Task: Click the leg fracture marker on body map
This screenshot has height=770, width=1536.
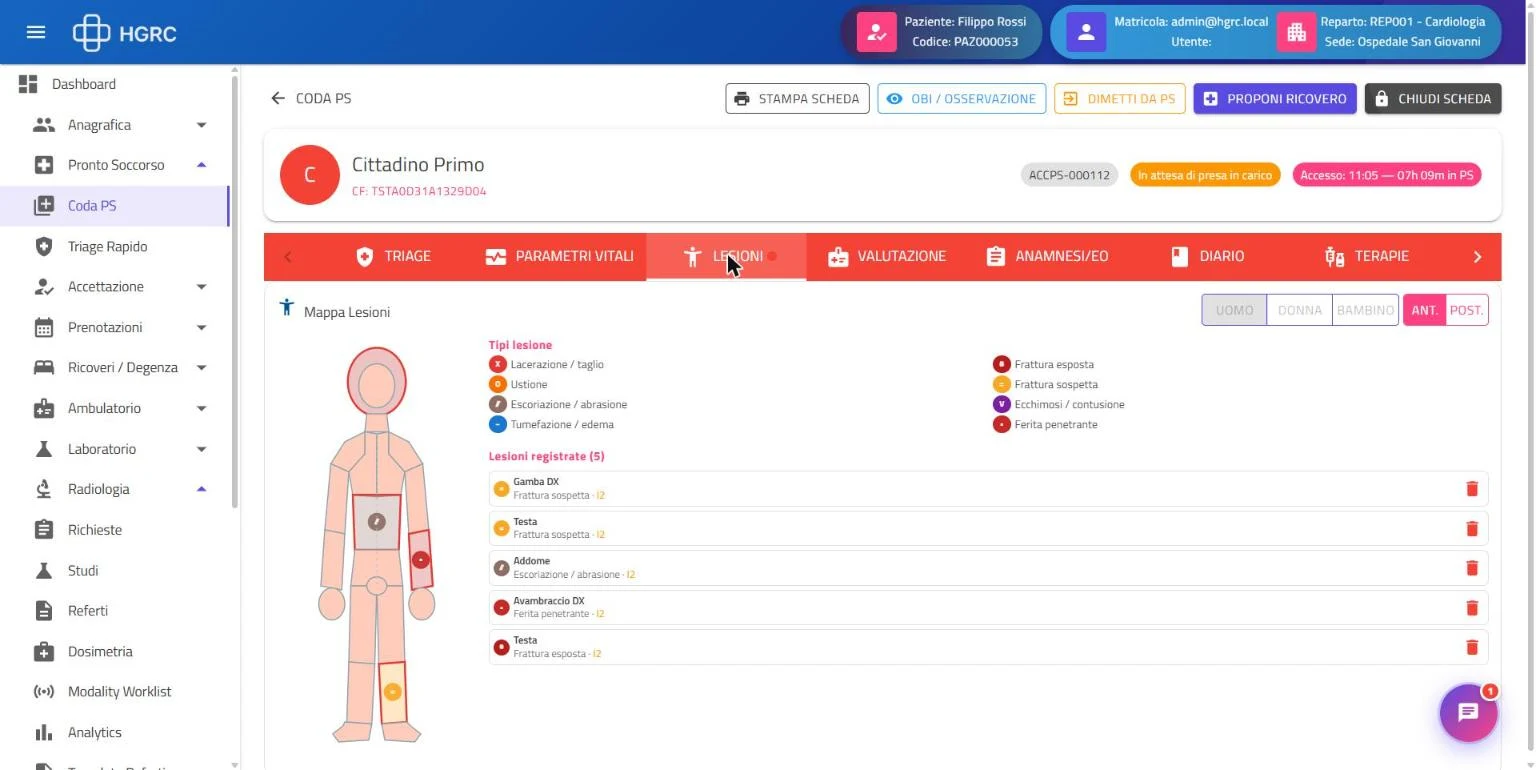Action: coord(392,691)
